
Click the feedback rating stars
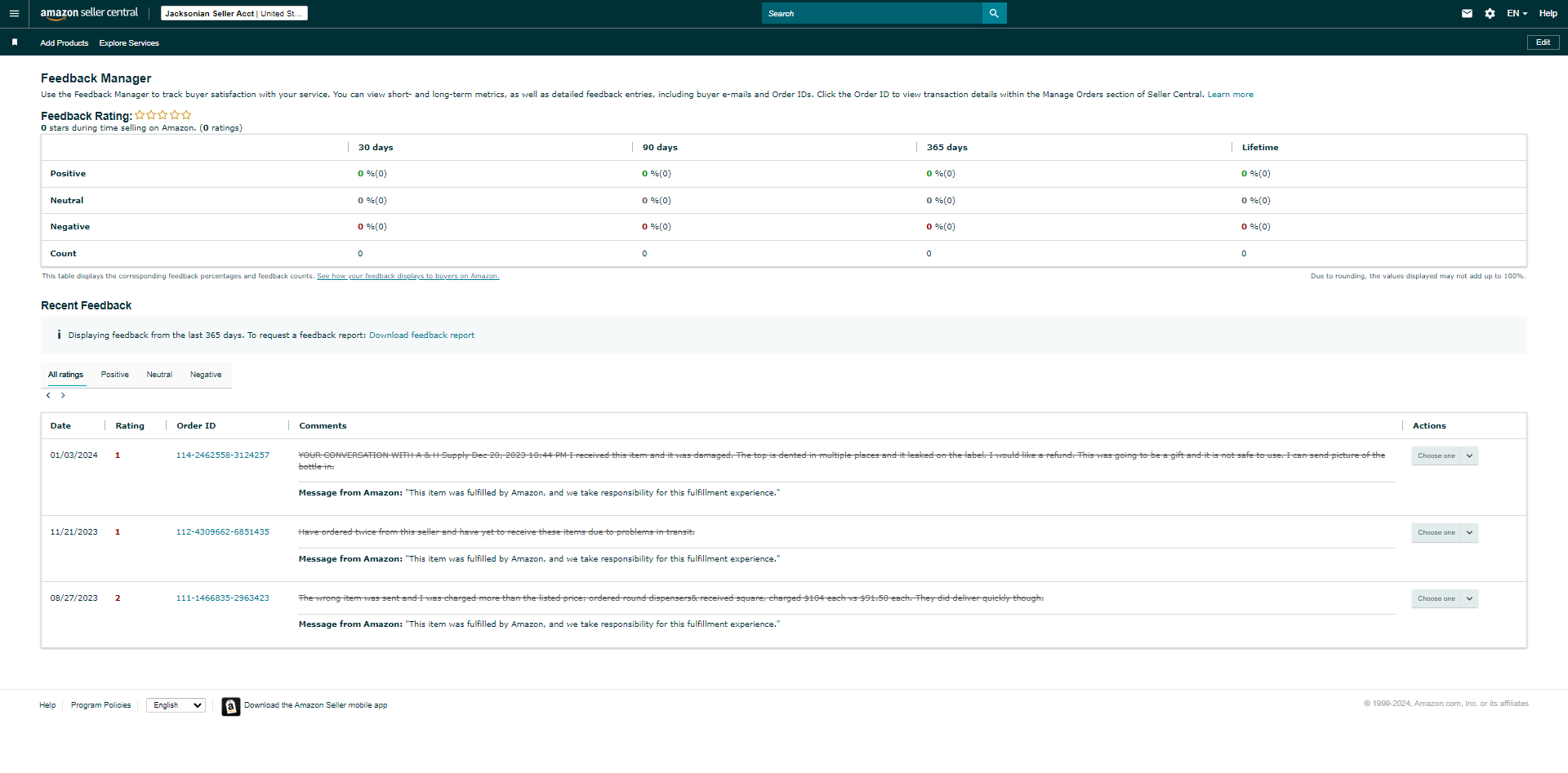163,115
